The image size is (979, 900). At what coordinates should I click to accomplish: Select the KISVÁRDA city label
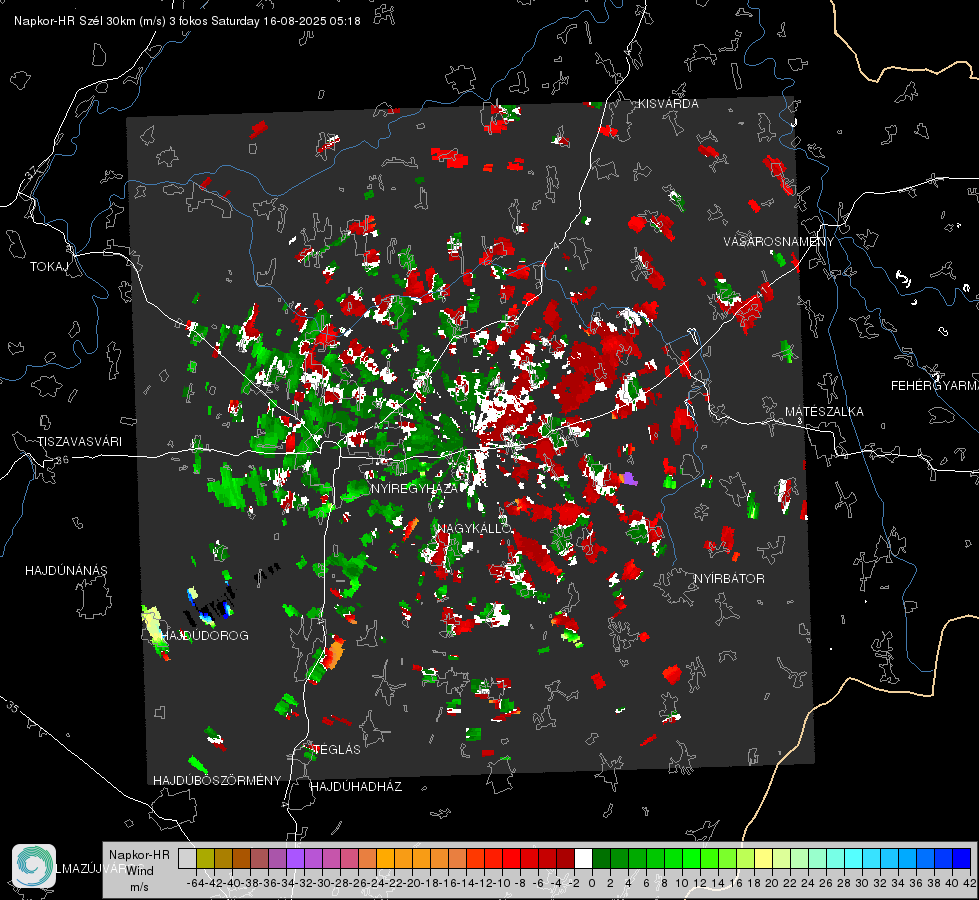coord(668,104)
